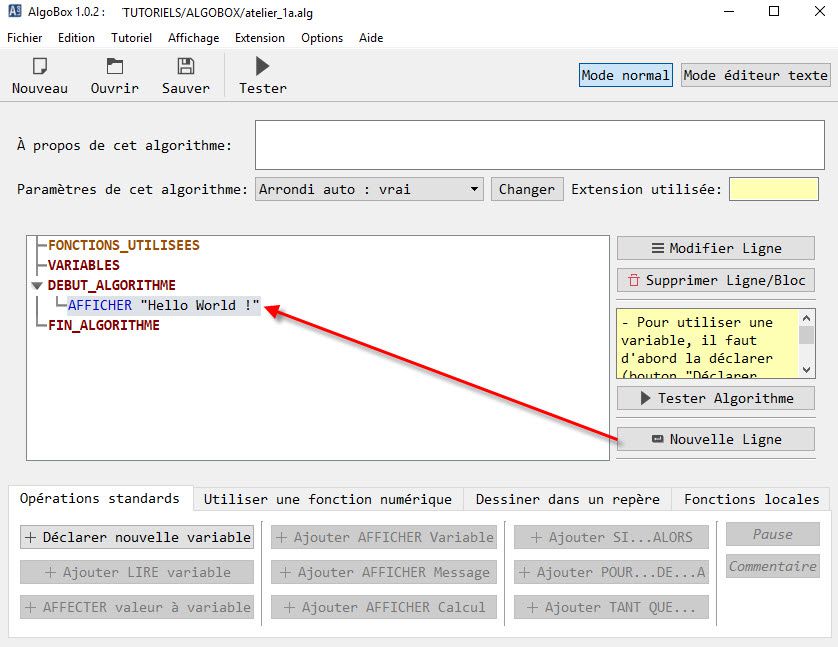Open the Aide menu
838x647 pixels.
[371, 38]
